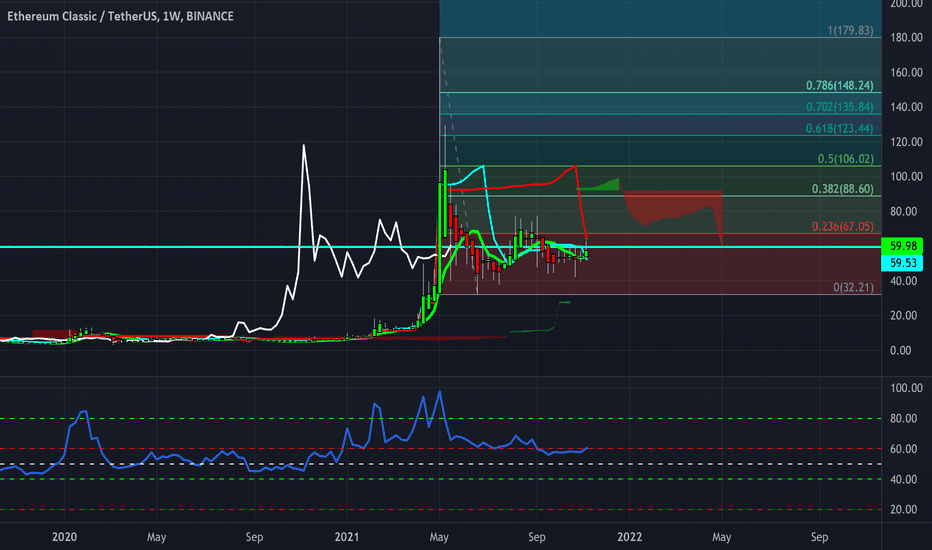This screenshot has width=932, height=550.
Task: Click the 120.00 price axis tick
Action: (906, 142)
